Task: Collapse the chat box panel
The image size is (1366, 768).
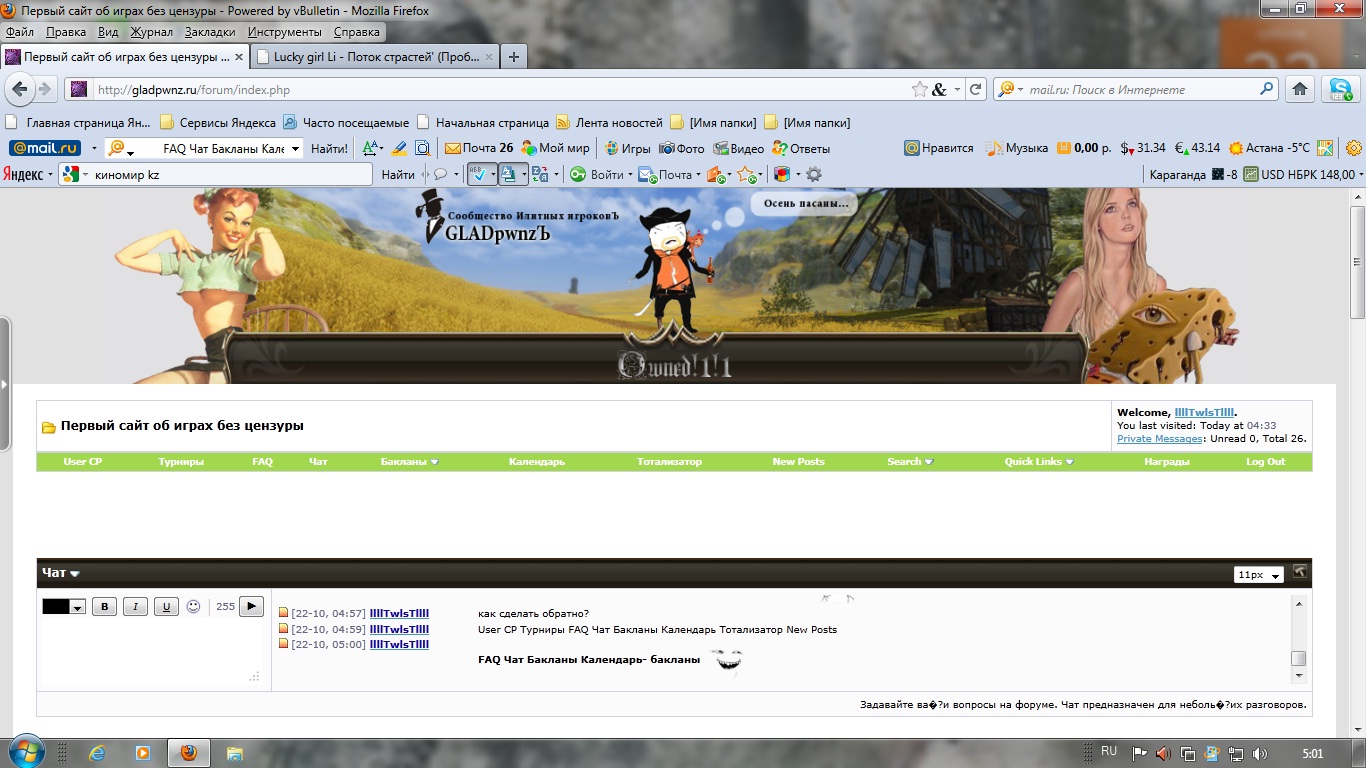Action: (x=1299, y=572)
